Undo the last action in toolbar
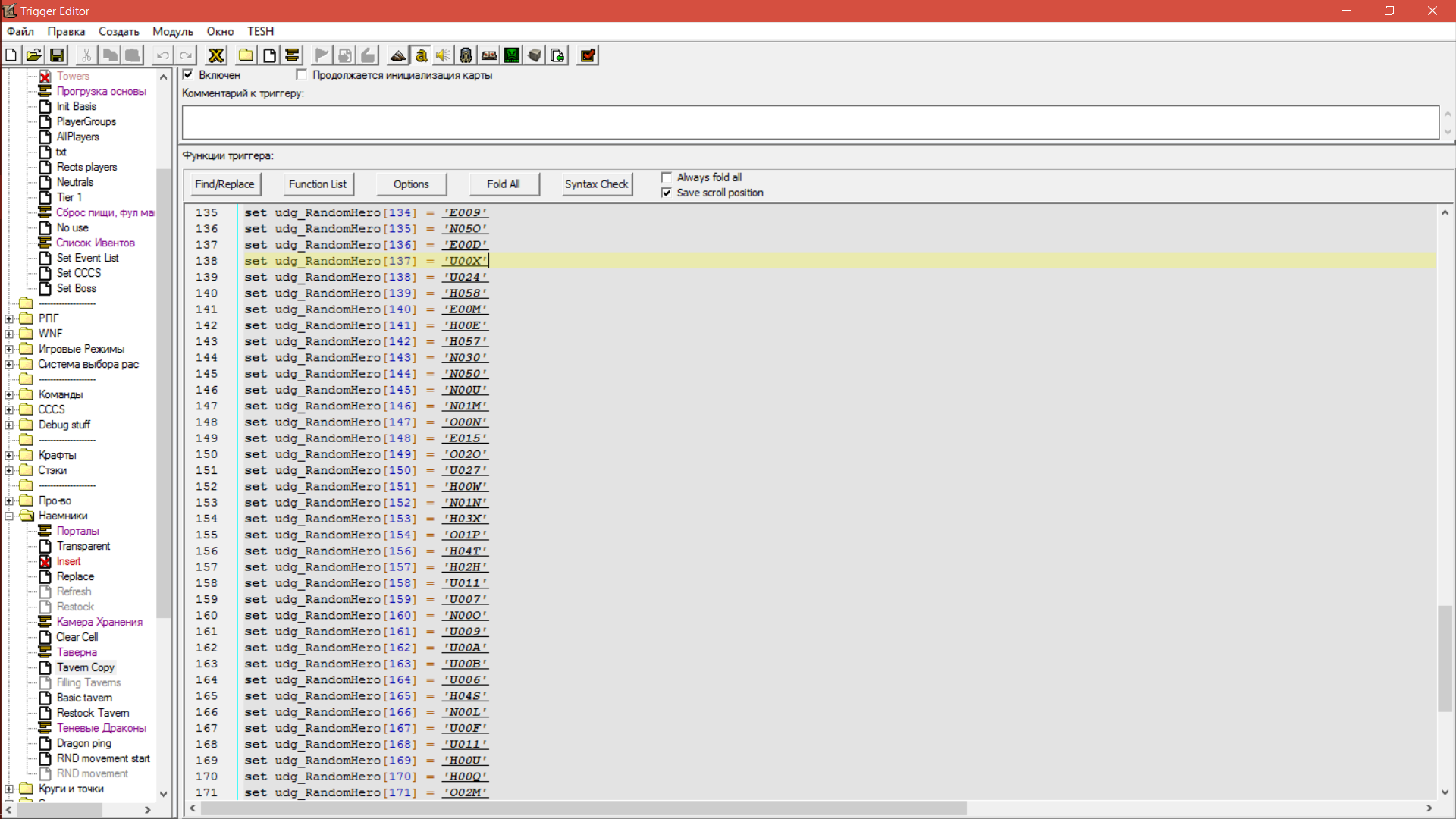 tap(162, 55)
